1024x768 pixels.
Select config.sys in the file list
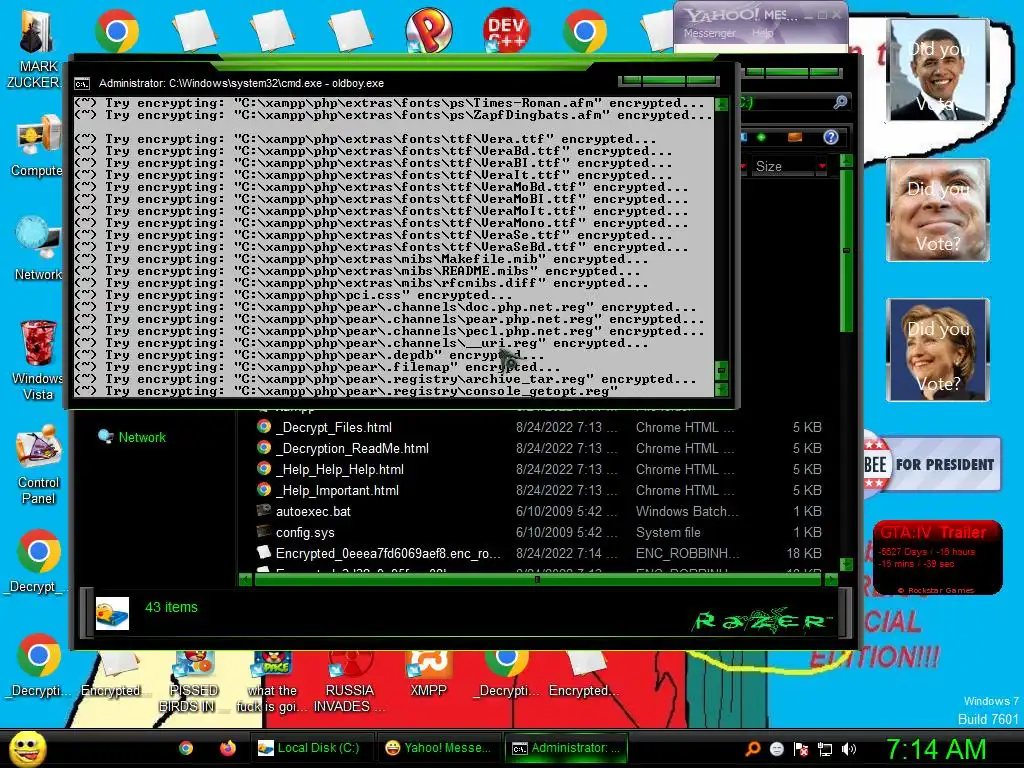[539, 532]
